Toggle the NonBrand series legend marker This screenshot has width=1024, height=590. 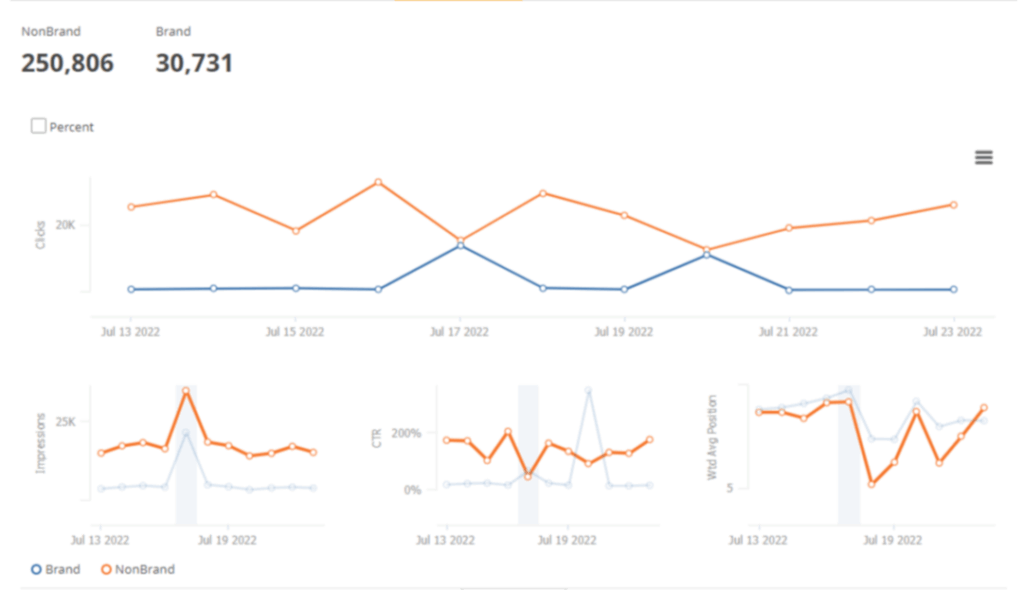point(106,569)
